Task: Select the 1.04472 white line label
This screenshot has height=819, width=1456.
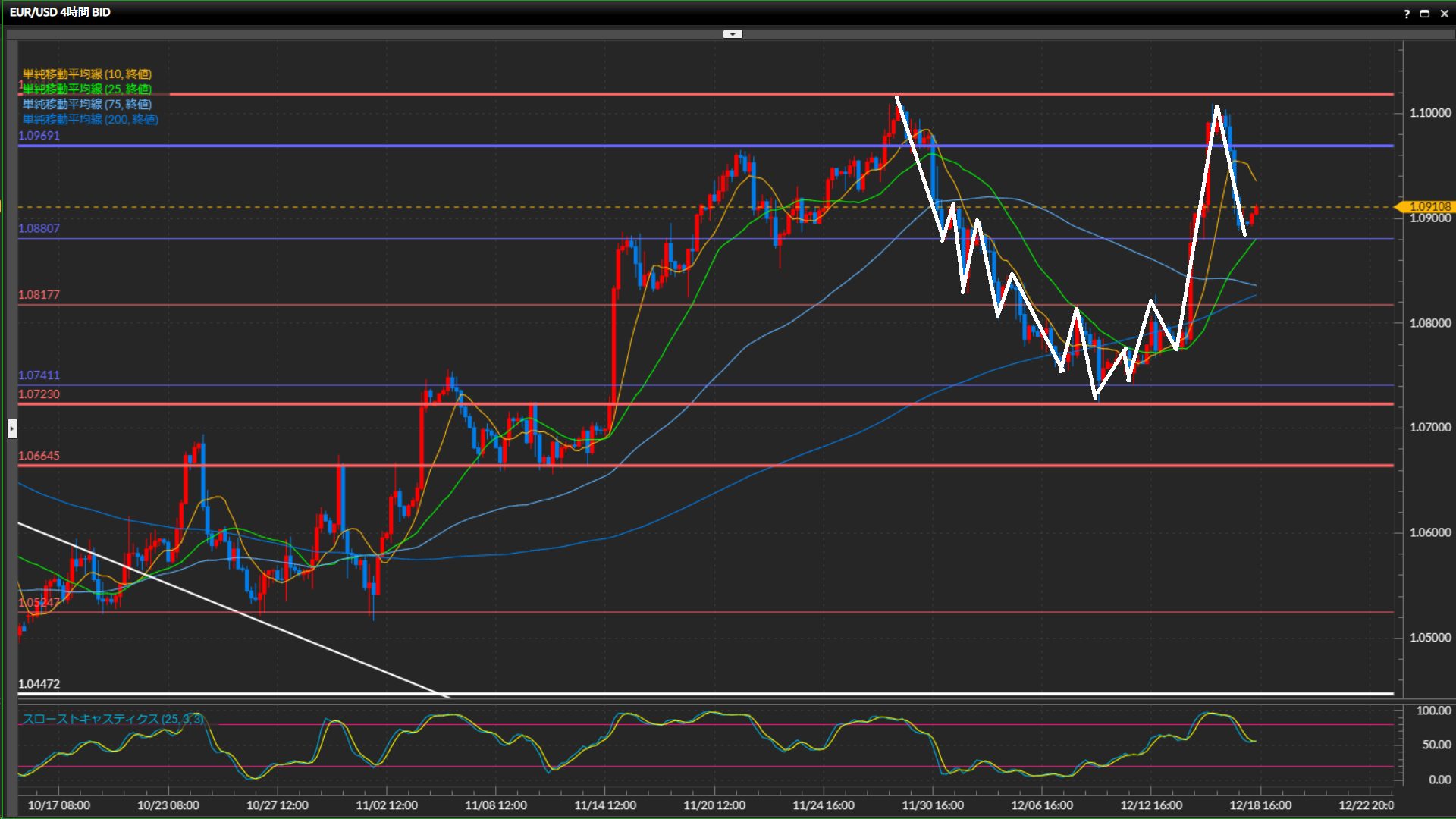Action: point(39,684)
